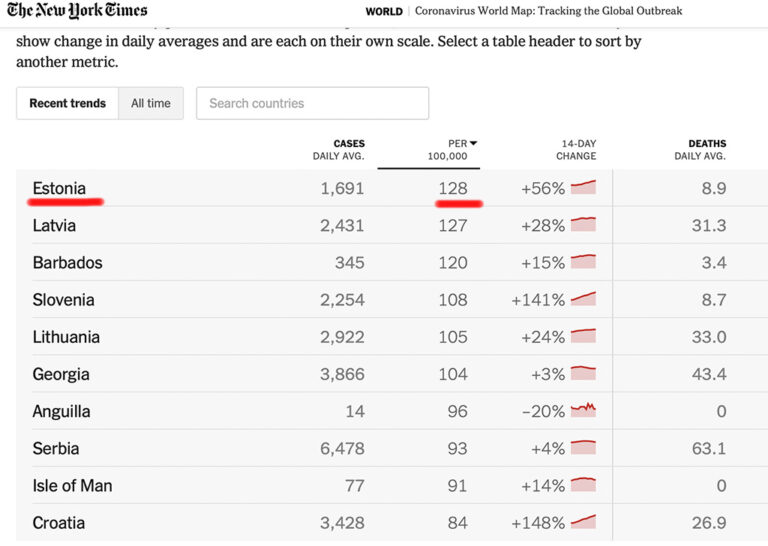Image resolution: width=768 pixels, height=546 pixels.
Task: Click Latvia's 14-day trend sparkline chart
Action: click(x=583, y=224)
